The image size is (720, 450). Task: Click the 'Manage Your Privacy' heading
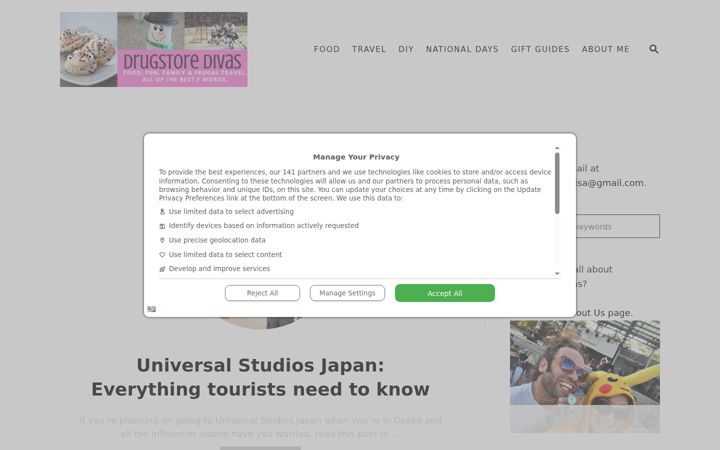(356, 157)
